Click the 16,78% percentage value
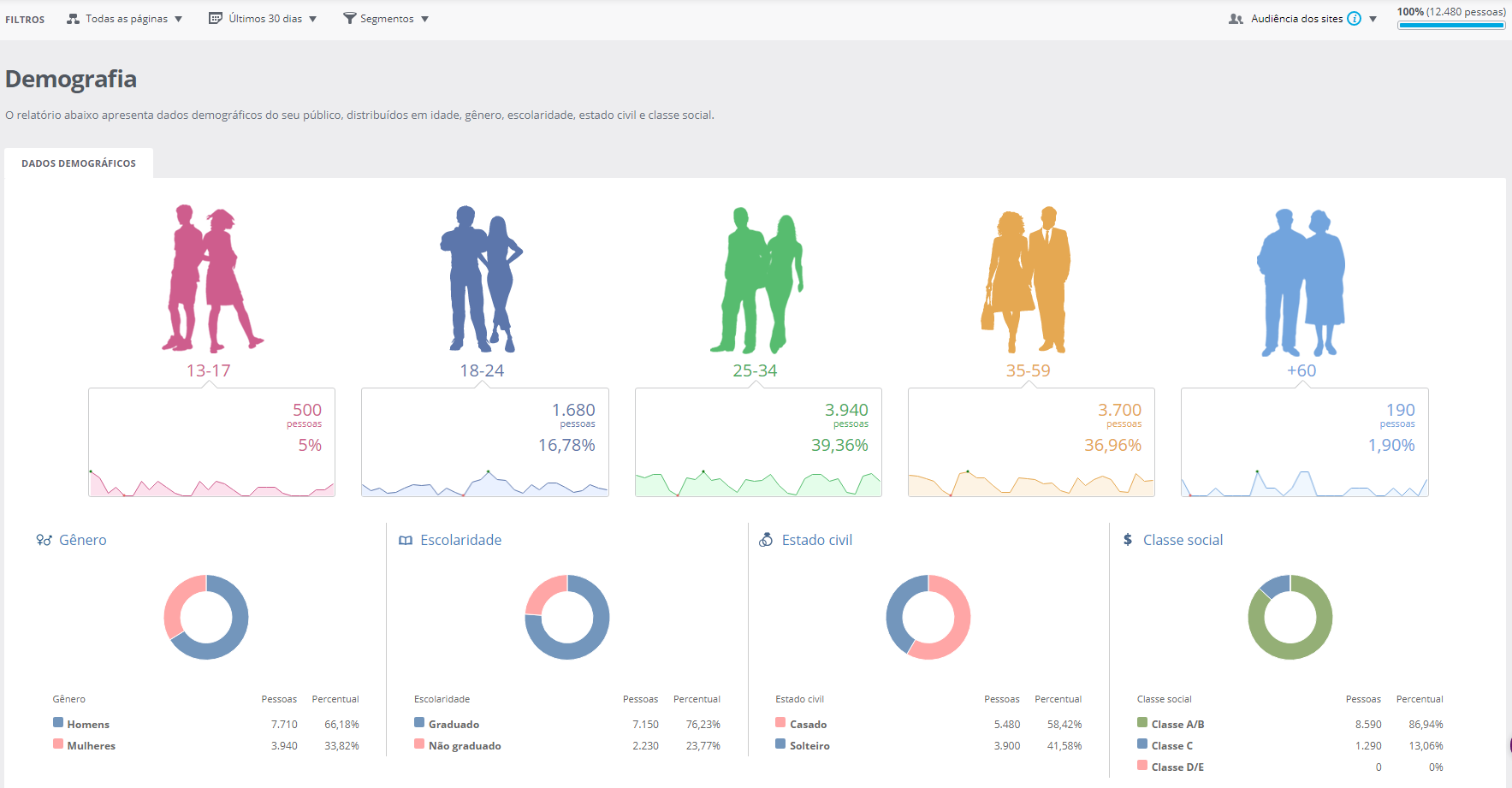The width and height of the screenshot is (1512, 788). point(566,445)
